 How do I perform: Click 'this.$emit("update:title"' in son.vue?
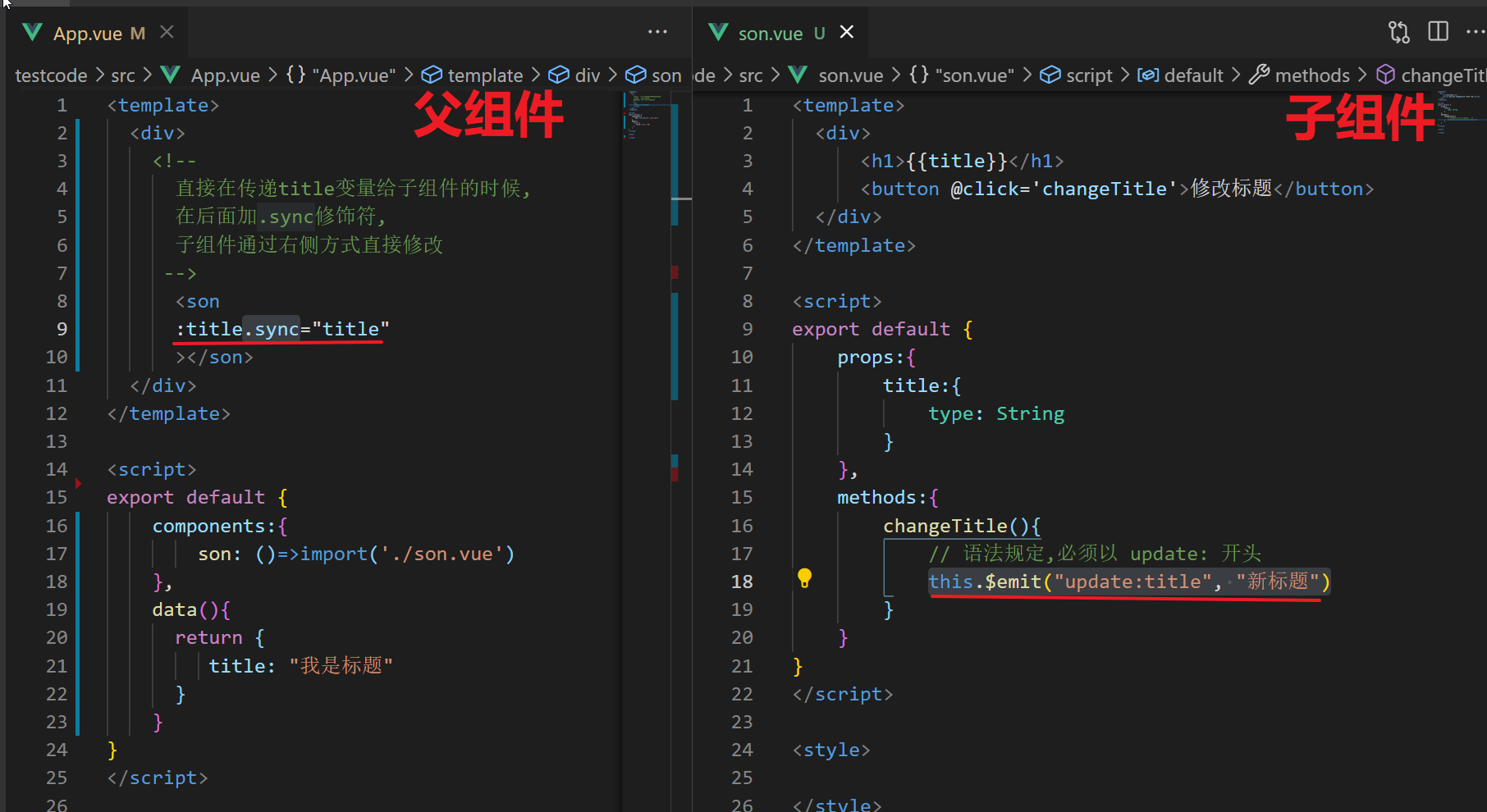coord(1069,582)
